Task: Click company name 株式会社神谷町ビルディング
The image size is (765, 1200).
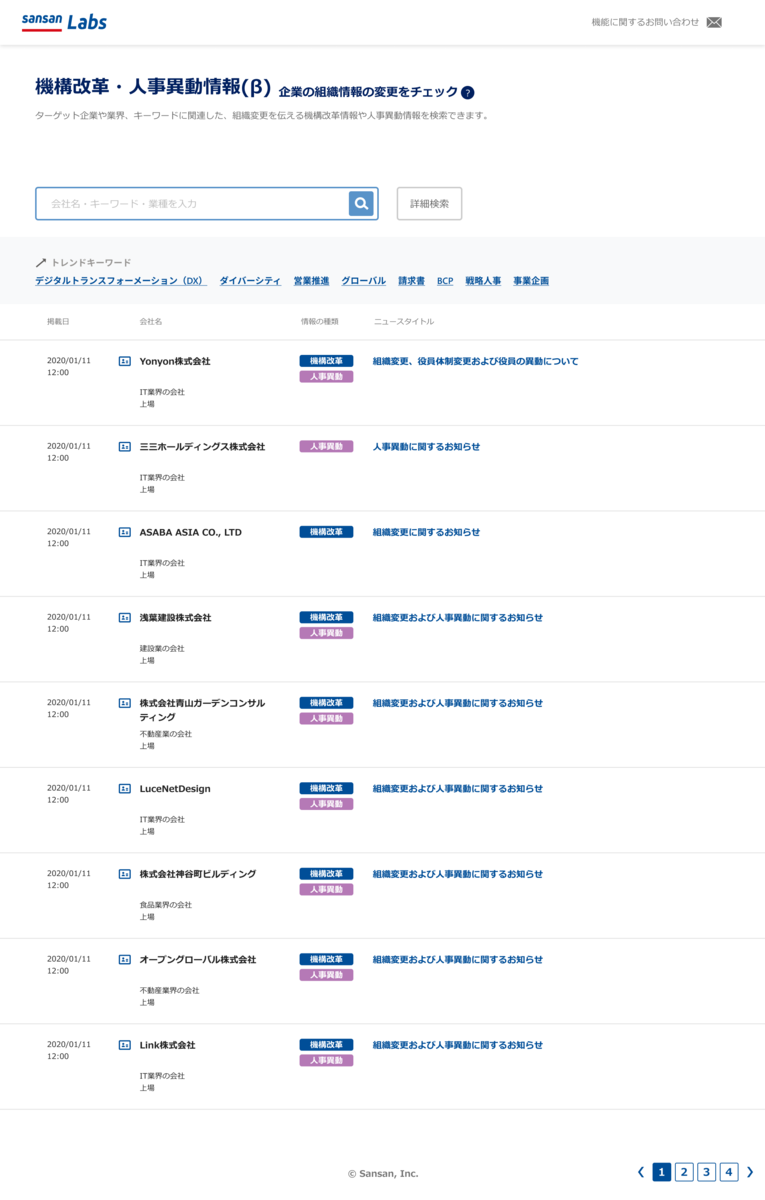Action: click(198, 874)
